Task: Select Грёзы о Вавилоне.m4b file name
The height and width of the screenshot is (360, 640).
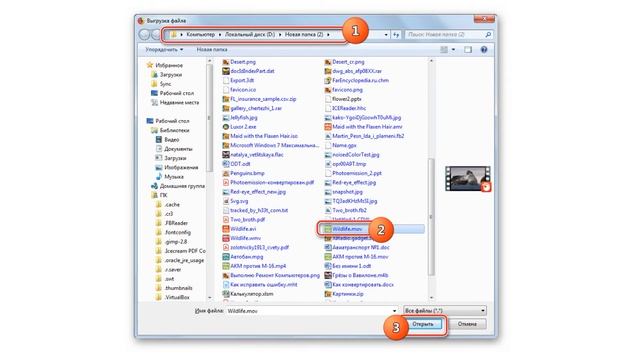Action: (x=360, y=275)
